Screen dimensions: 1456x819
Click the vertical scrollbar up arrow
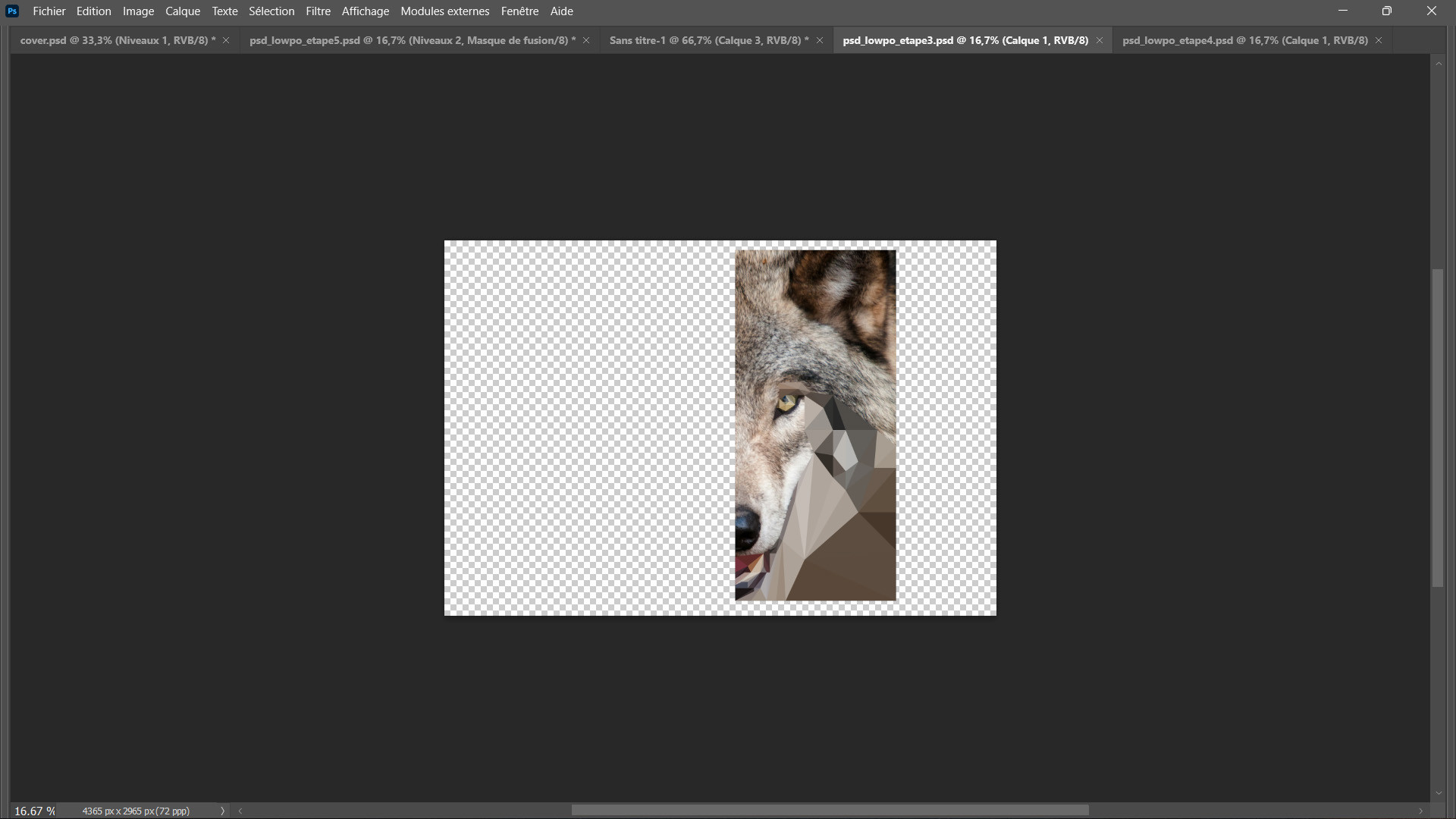[1439, 64]
